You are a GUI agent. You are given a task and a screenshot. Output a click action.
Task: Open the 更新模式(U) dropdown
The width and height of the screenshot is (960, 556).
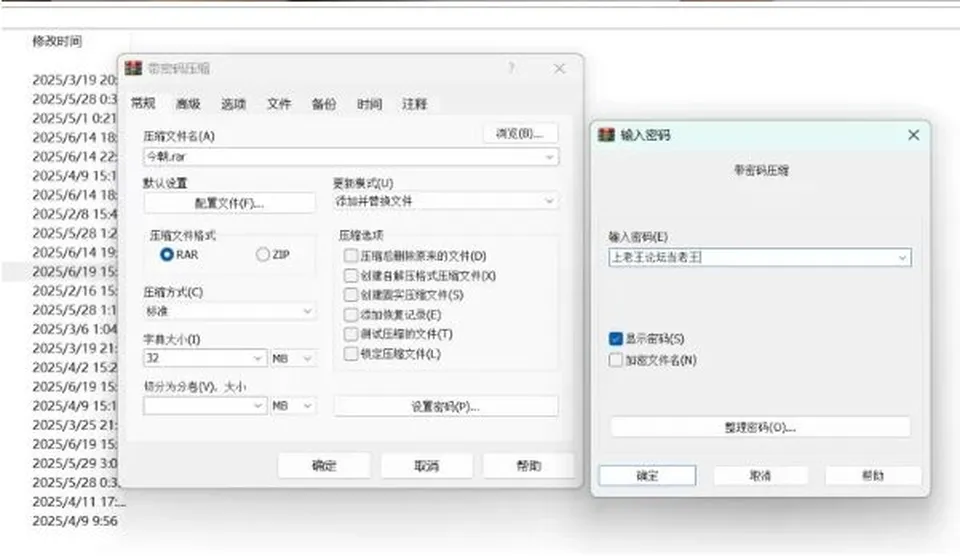(x=446, y=201)
